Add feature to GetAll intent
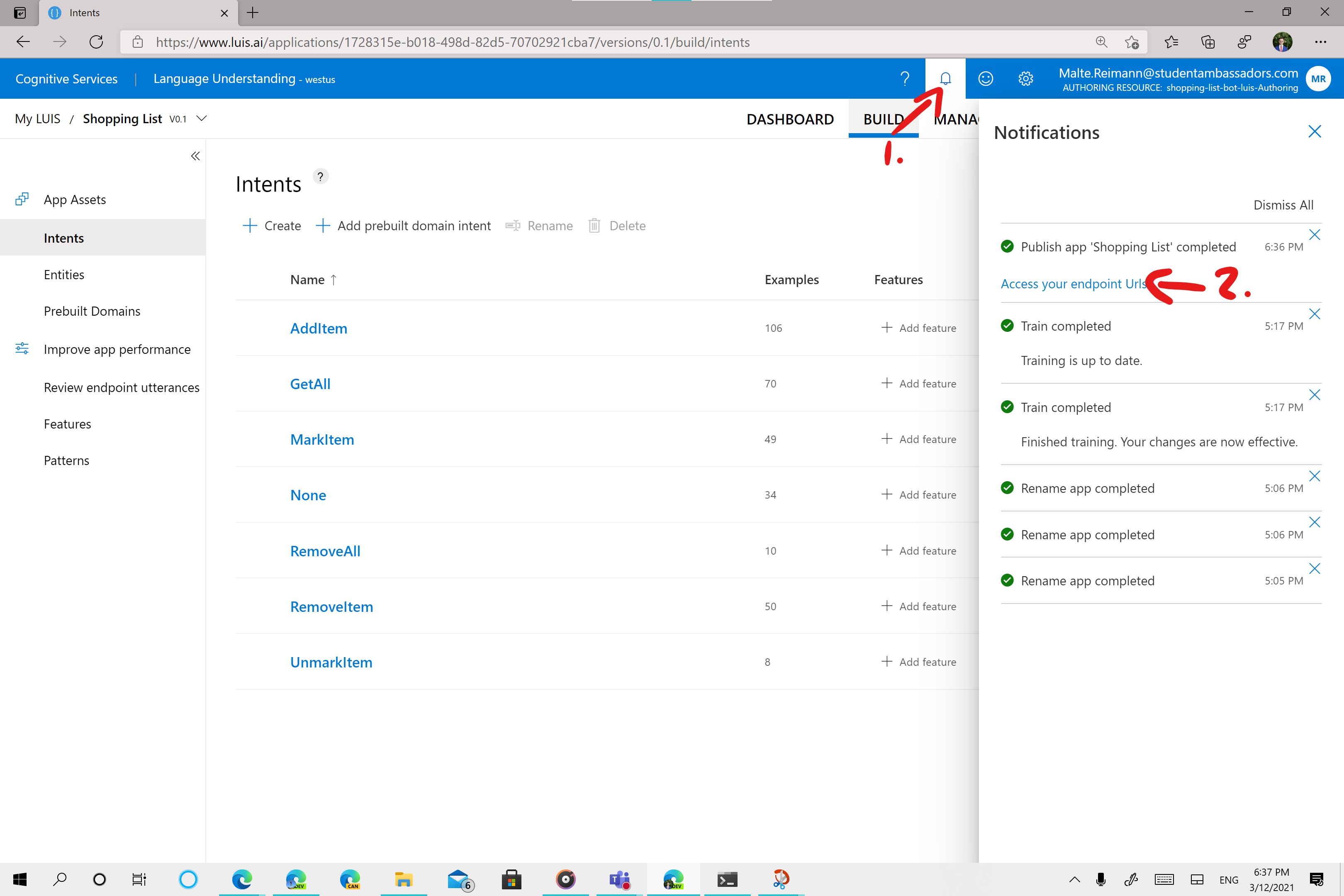 (x=918, y=383)
